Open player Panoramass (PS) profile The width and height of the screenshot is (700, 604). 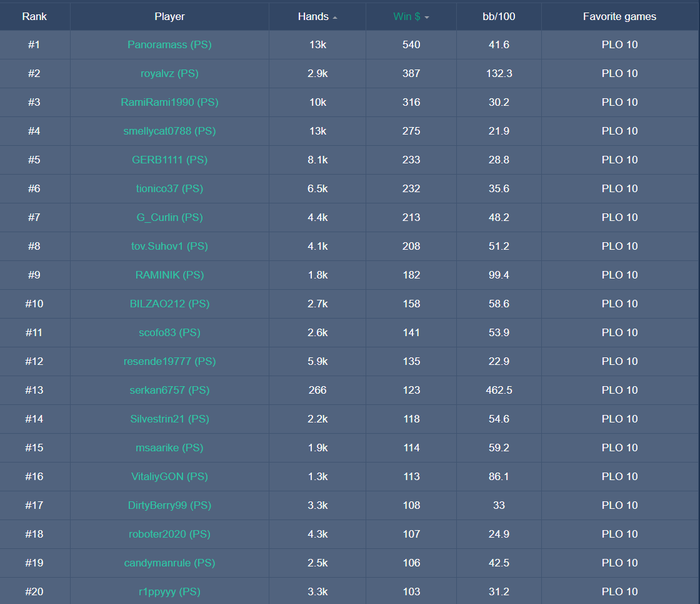point(170,45)
